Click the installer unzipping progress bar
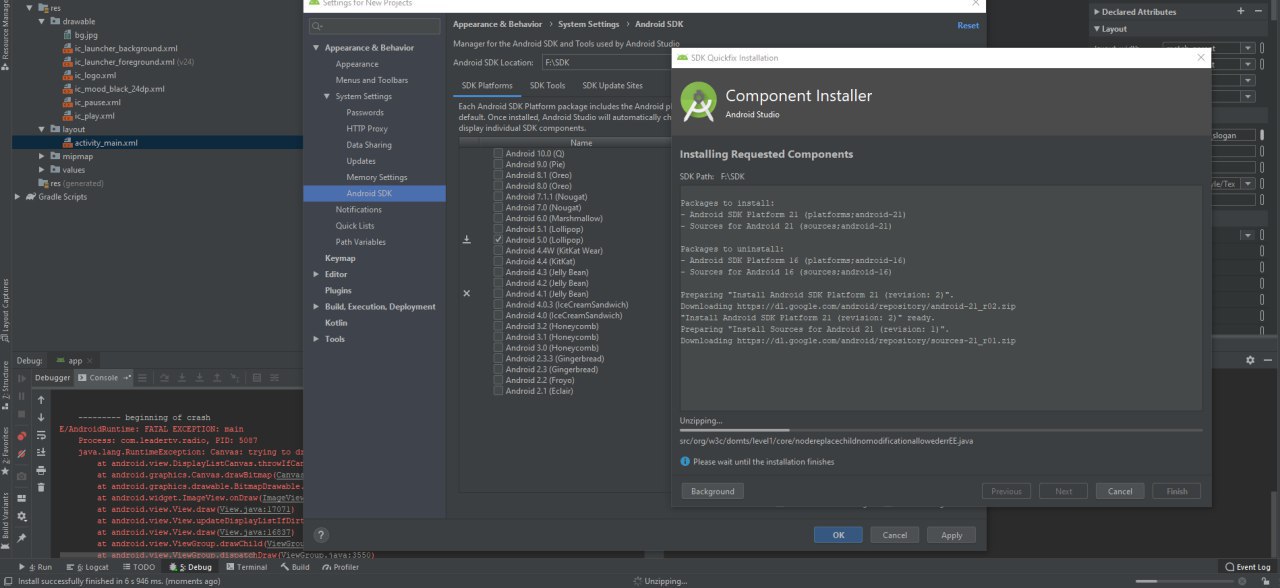The image size is (1280, 588). click(940, 430)
